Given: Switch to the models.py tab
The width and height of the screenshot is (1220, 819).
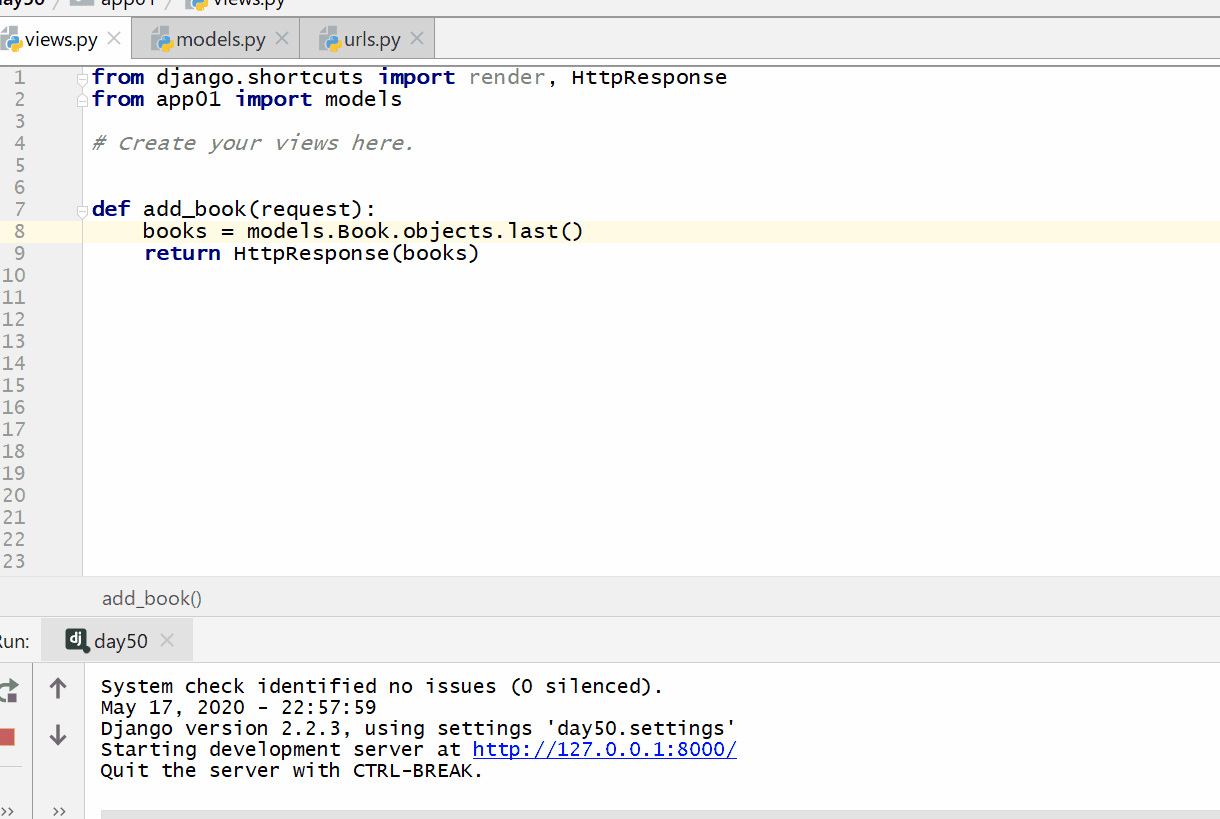Looking at the screenshot, I should (x=220, y=40).
